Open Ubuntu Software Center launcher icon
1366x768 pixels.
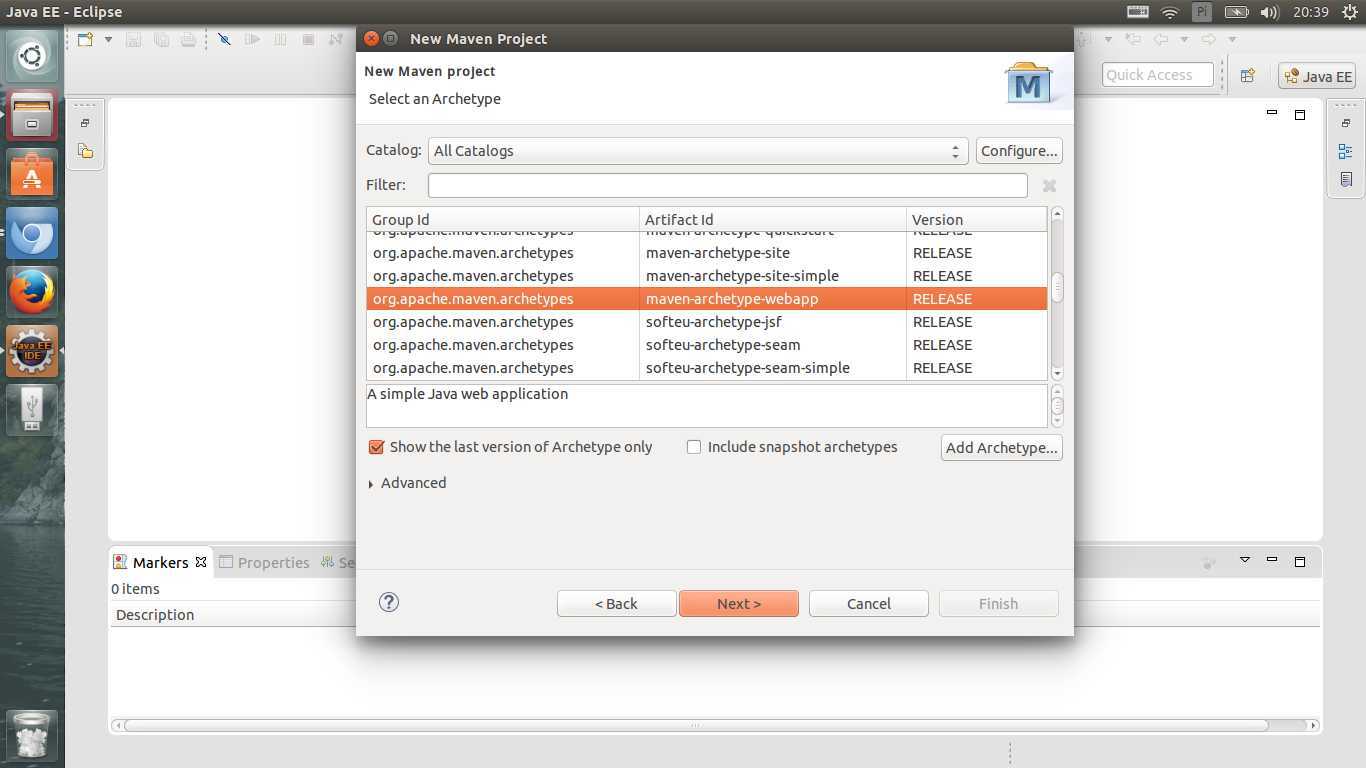pyautogui.click(x=32, y=174)
